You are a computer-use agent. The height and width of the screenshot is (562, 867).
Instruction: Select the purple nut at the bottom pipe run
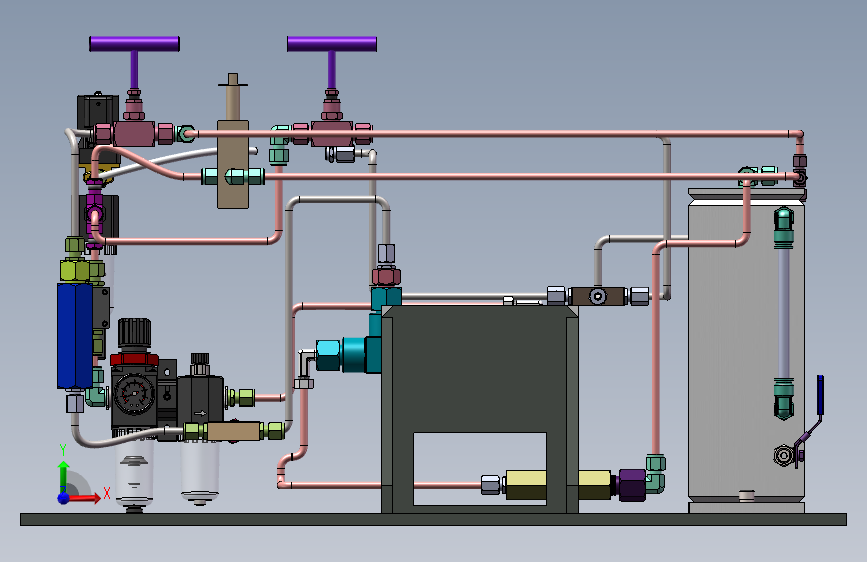tap(632, 485)
